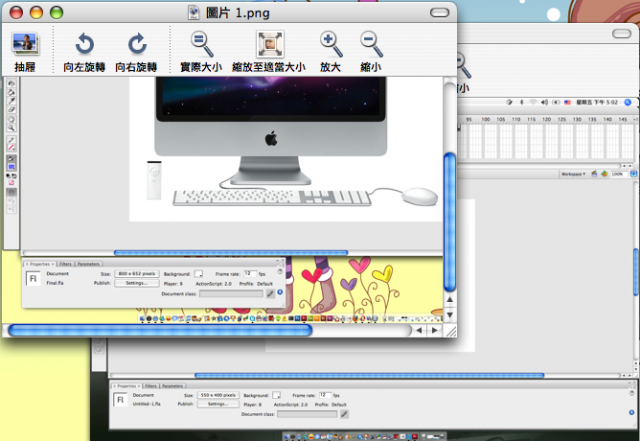
Task: Click 縮放至適當大小 zoom-to-fit icon
Action: point(269,44)
